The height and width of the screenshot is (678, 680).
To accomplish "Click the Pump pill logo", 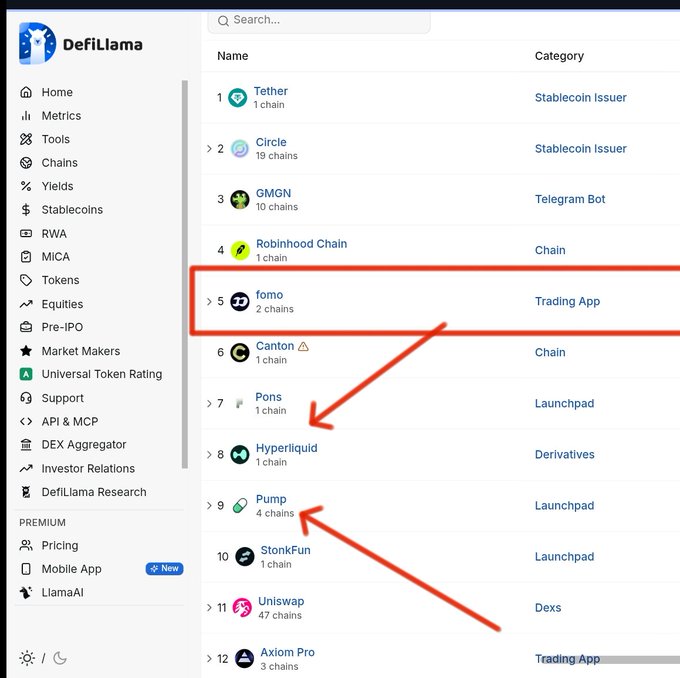I will pos(240,505).
